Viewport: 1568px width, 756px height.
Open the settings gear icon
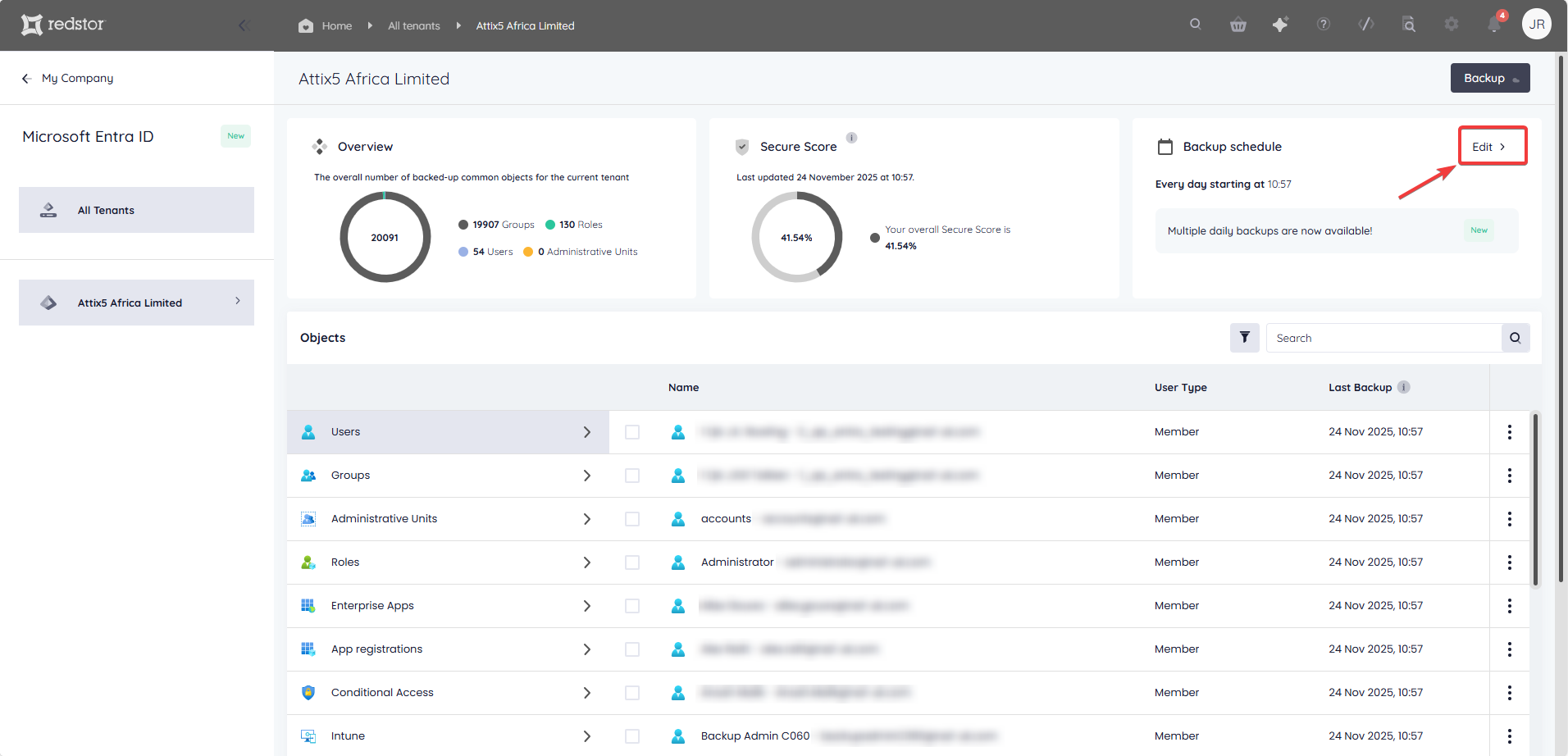click(x=1452, y=25)
